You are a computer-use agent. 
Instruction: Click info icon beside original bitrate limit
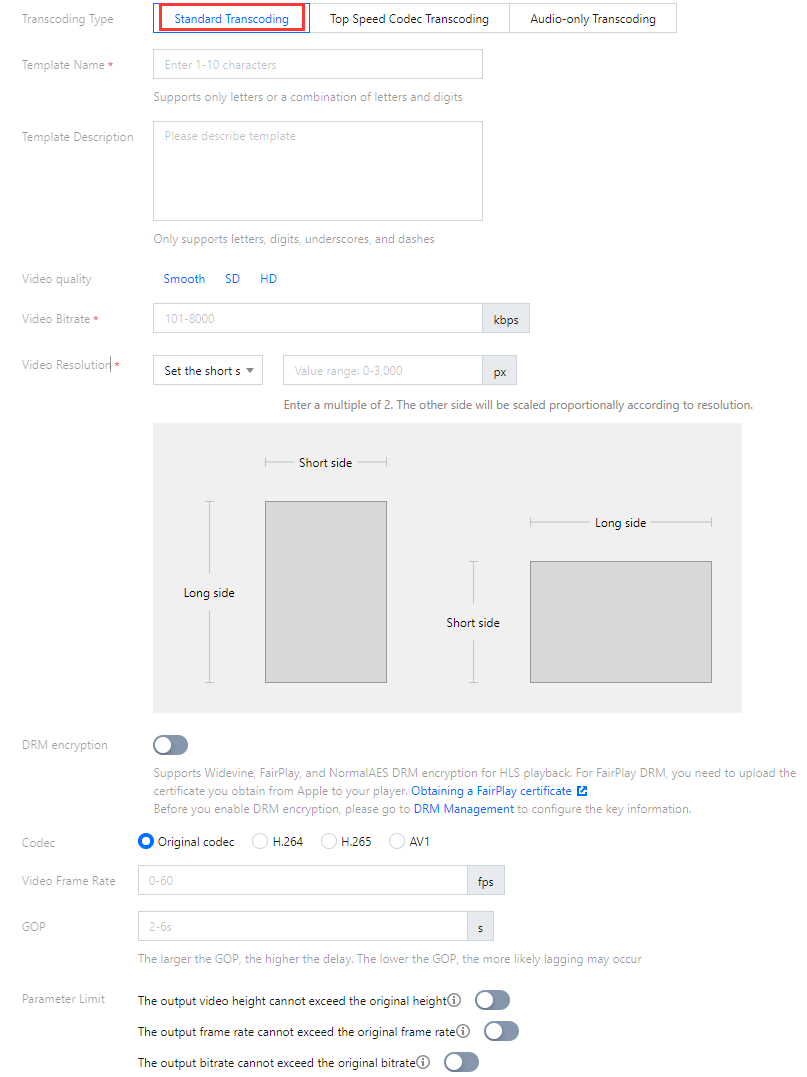click(x=424, y=1062)
